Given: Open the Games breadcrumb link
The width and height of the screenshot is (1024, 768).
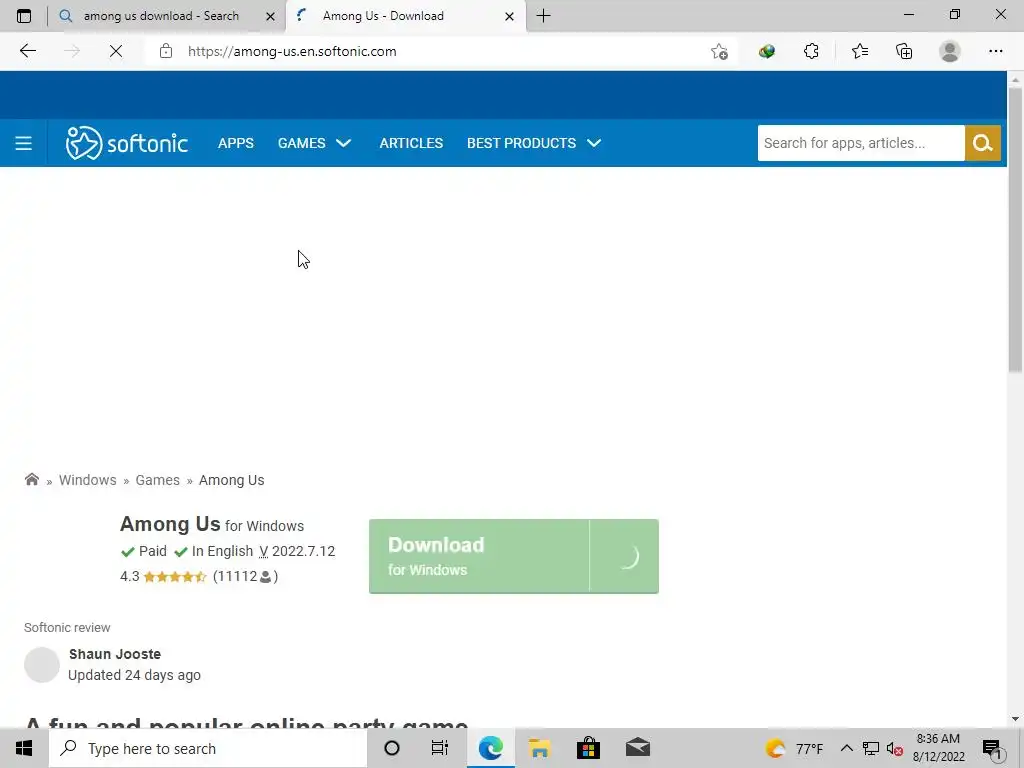Looking at the screenshot, I should point(157,480).
